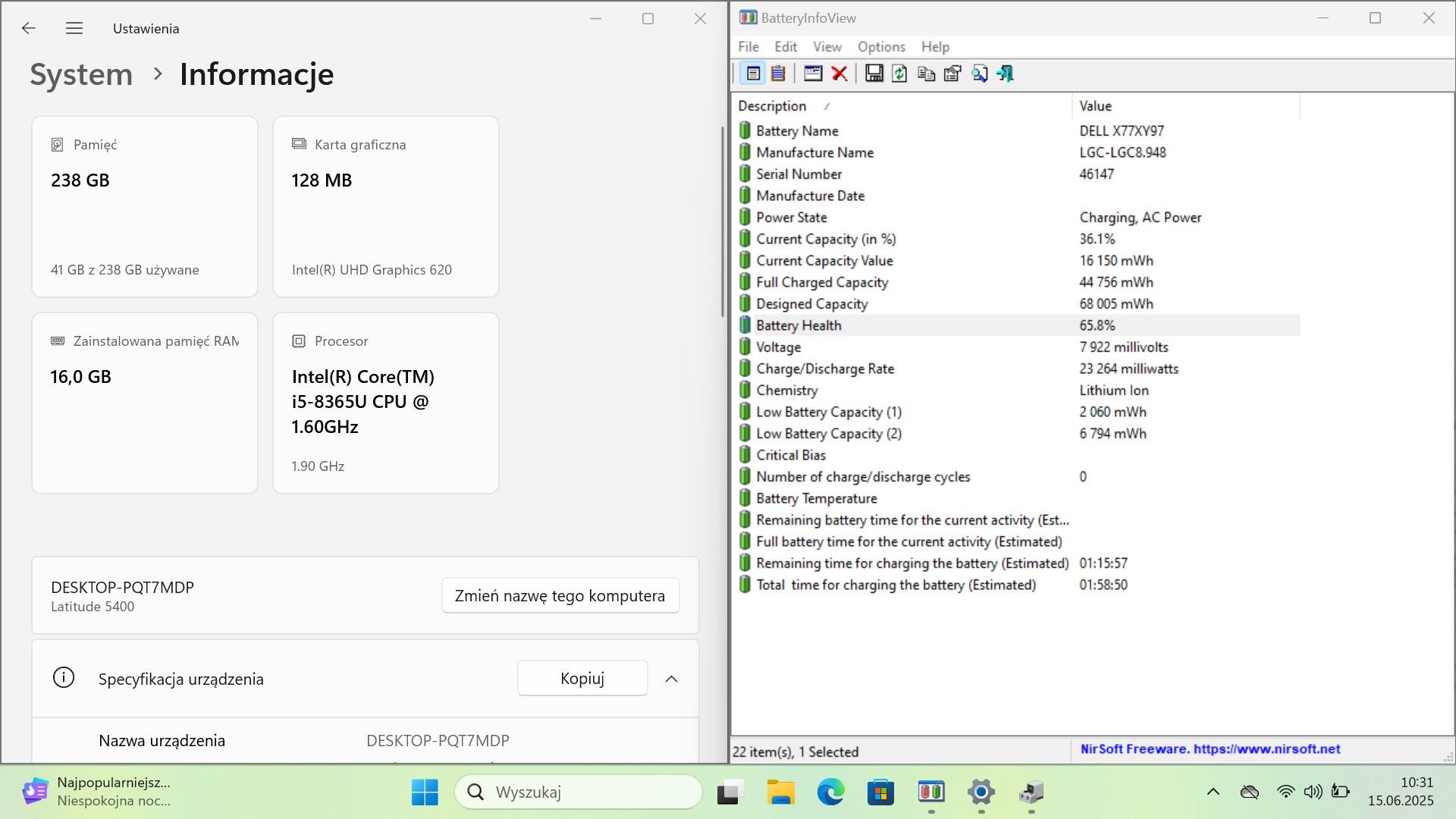1456x819 pixels.
Task: Launch Microsoft Edge from taskbar
Action: click(x=831, y=792)
